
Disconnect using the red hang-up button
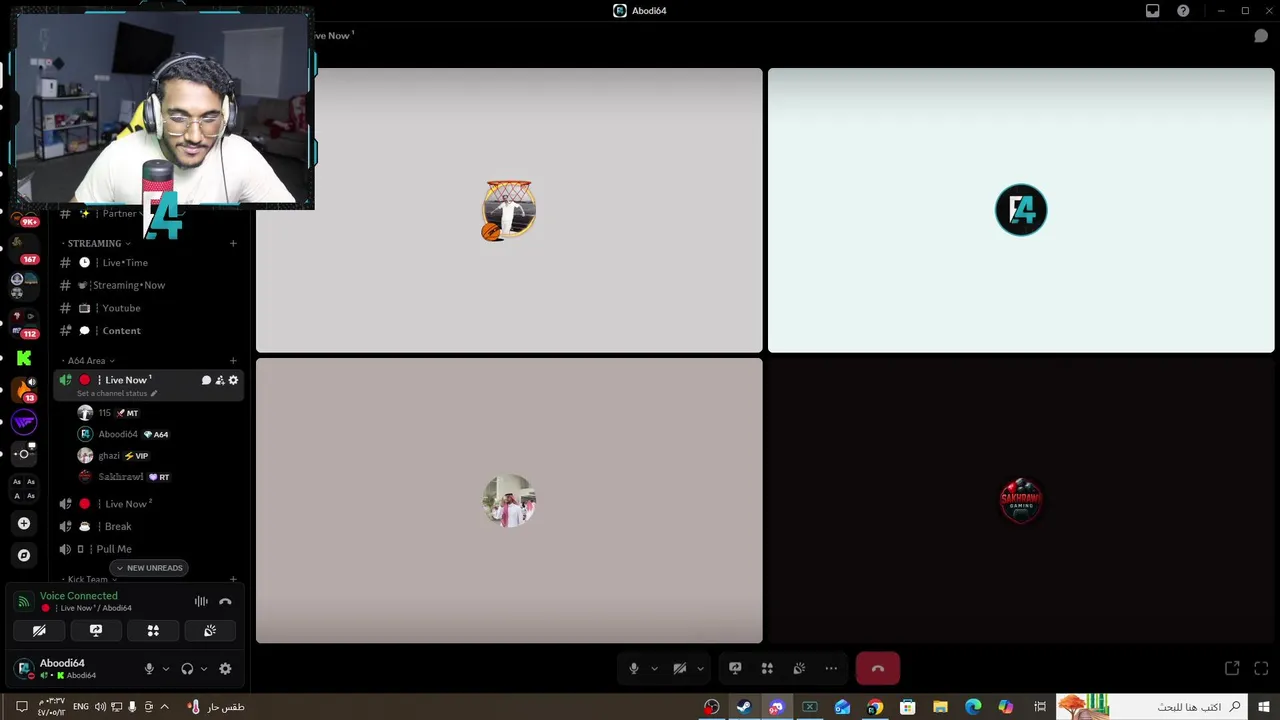point(878,668)
